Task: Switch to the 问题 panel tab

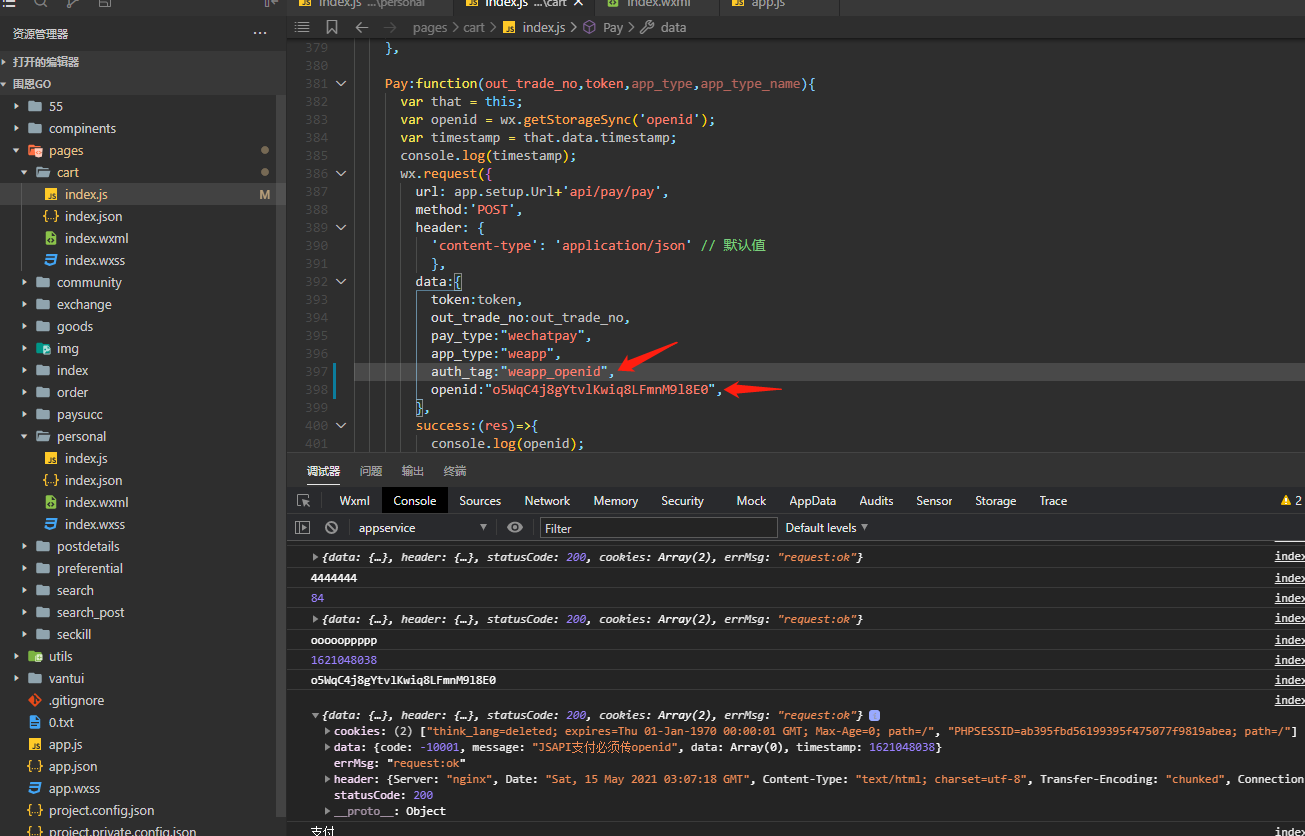Action: (x=371, y=471)
